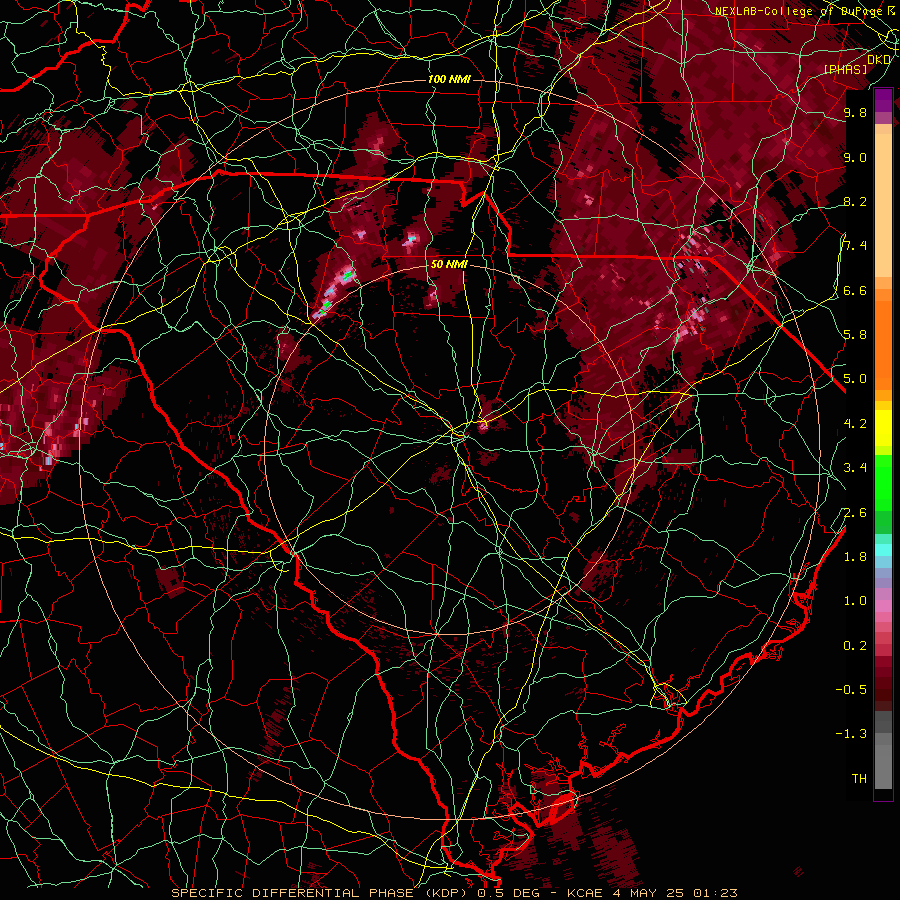This screenshot has width=900, height=900.
Task: Click the 1.8 value on the color scale
Action: point(855,557)
